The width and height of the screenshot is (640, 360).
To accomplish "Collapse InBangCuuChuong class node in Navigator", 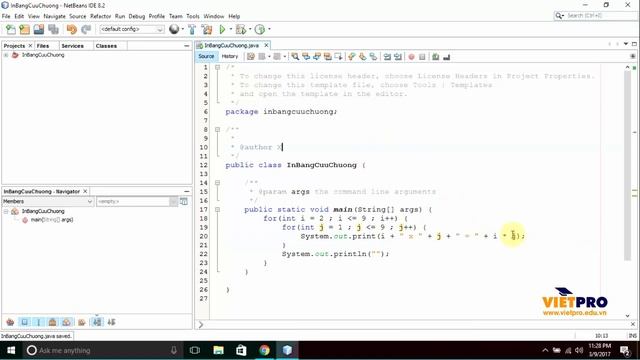I will coord(6,211).
